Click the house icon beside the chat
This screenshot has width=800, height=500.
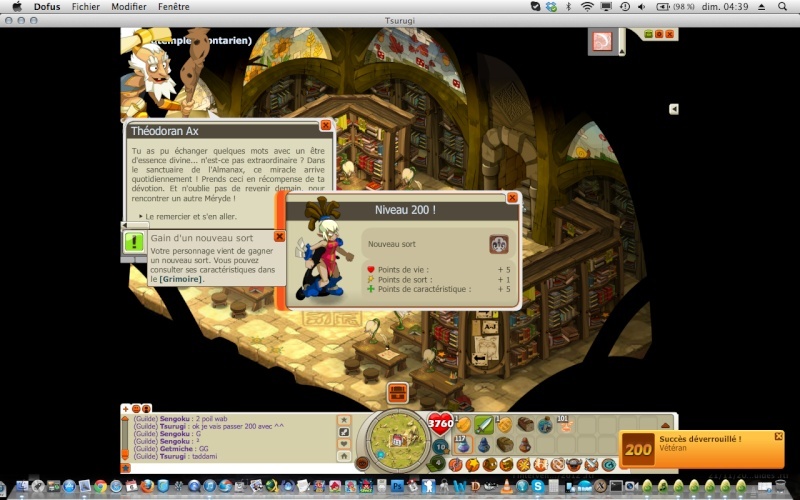click(x=344, y=456)
